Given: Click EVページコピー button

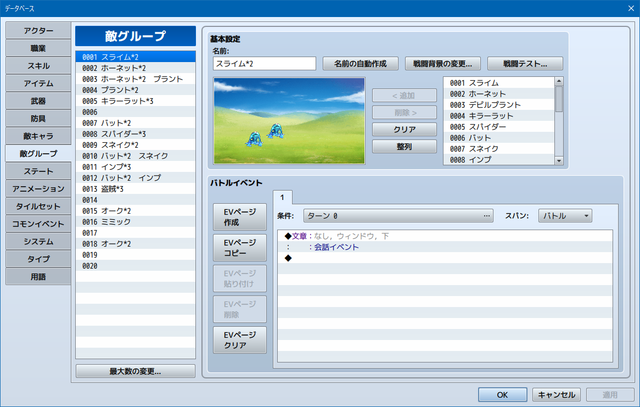Looking at the screenshot, I should pos(240,248).
